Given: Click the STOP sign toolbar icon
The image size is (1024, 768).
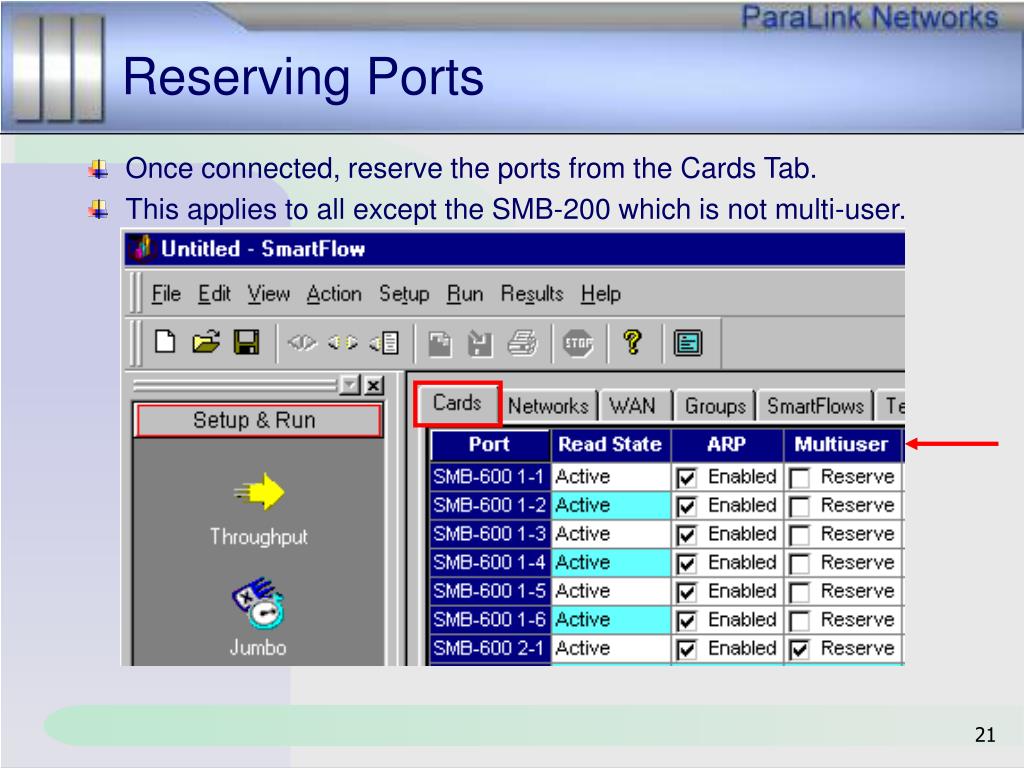Looking at the screenshot, I should pos(578,342).
